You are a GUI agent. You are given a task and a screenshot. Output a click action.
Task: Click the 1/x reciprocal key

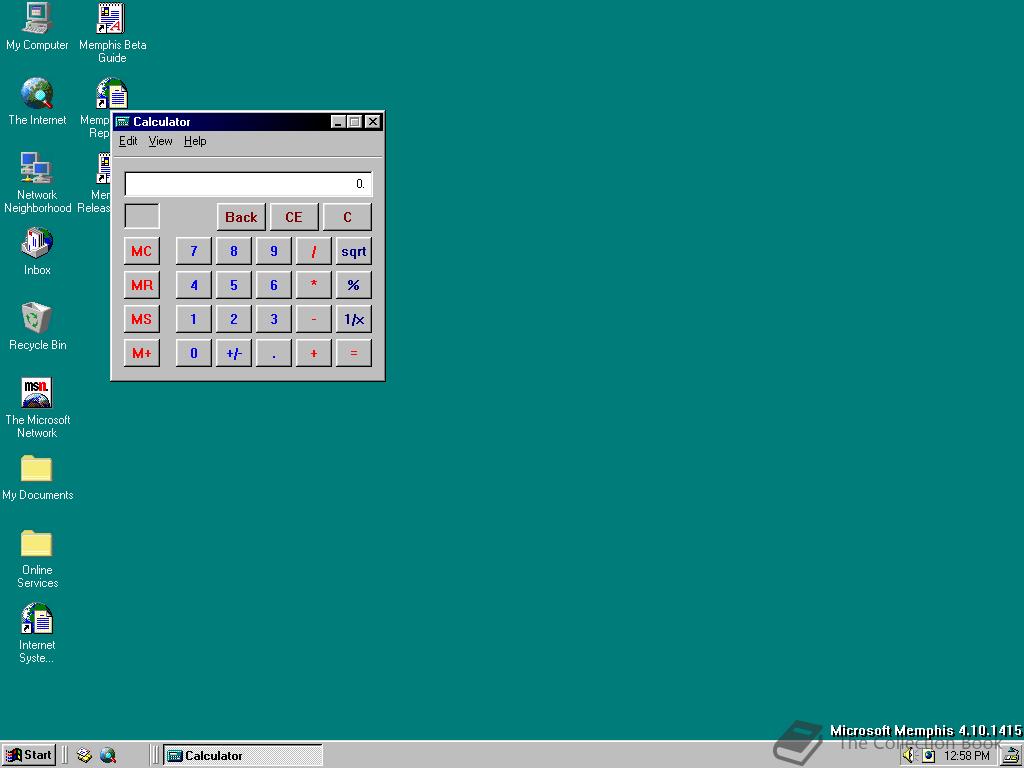(353, 319)
